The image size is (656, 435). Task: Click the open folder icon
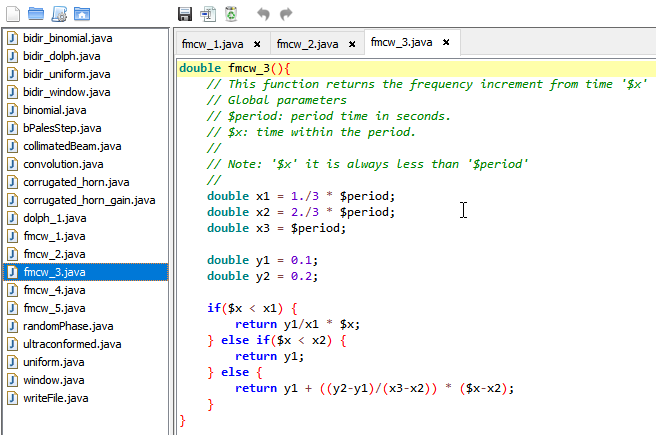36,14
